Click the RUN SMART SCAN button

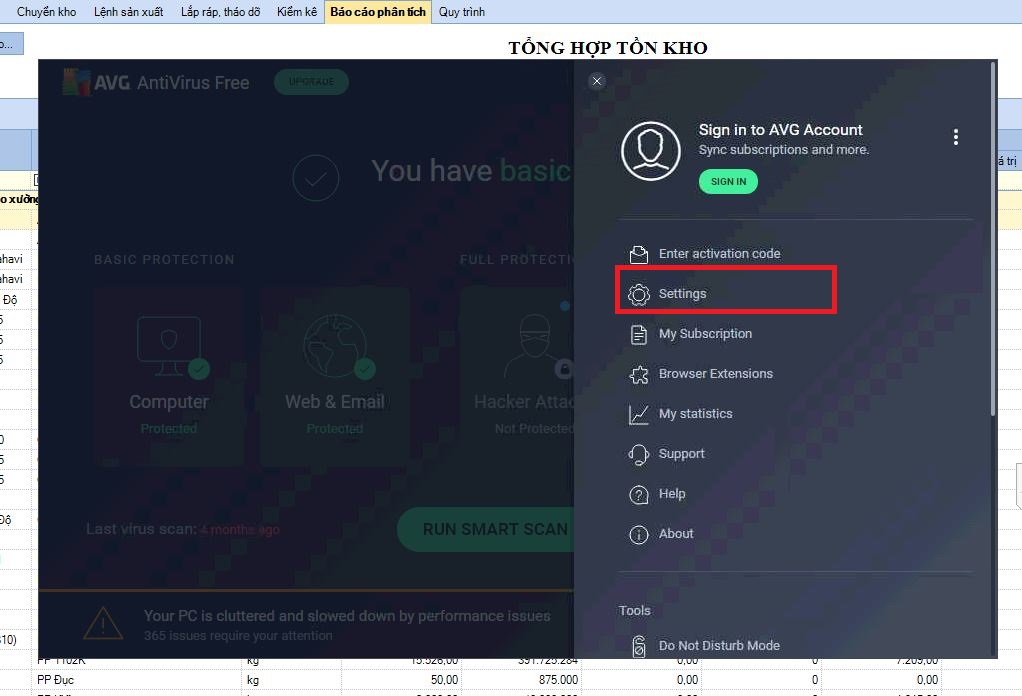click(x=486, y=529)
